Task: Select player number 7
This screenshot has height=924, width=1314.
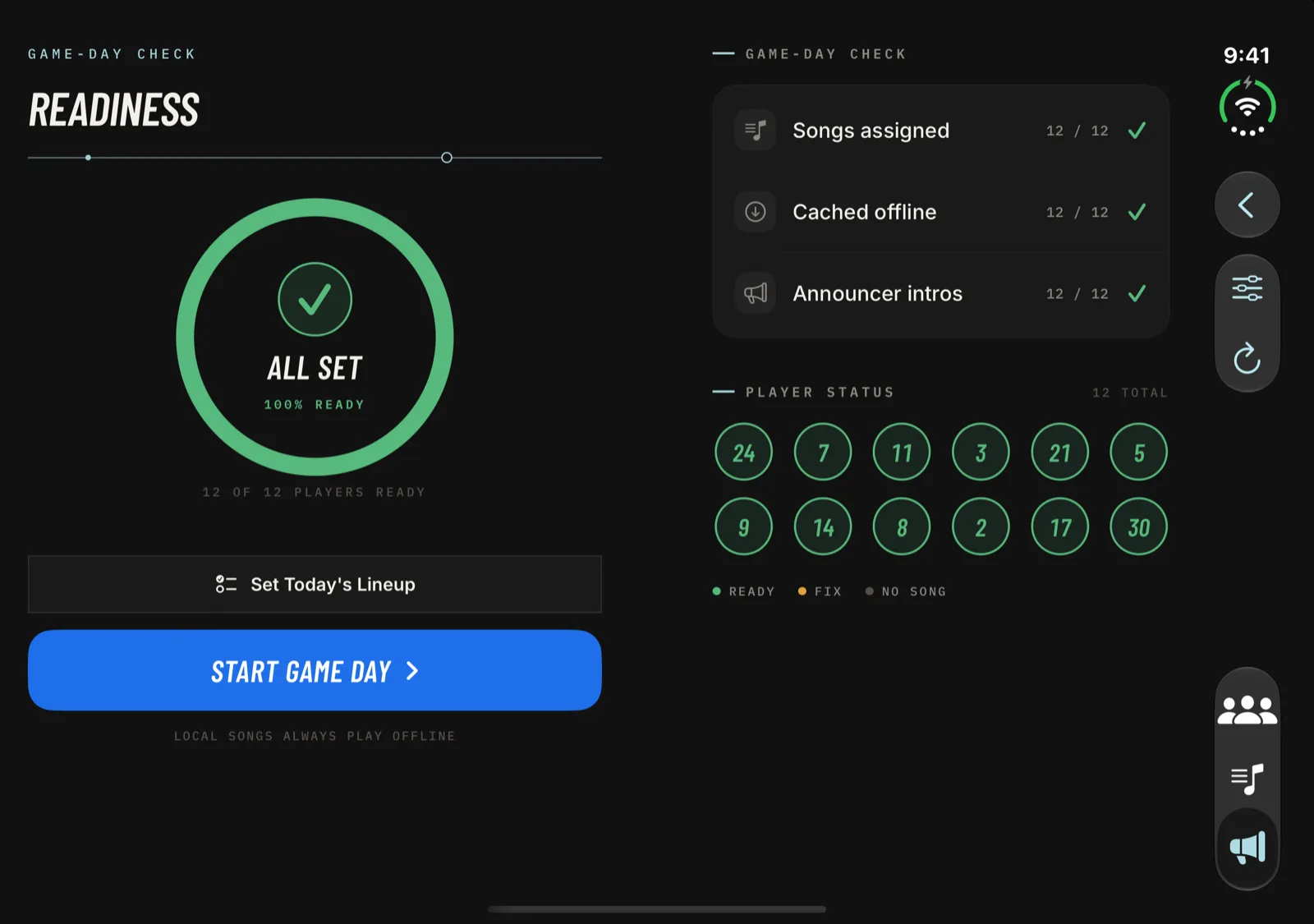Action: click(x=823, y=452)
